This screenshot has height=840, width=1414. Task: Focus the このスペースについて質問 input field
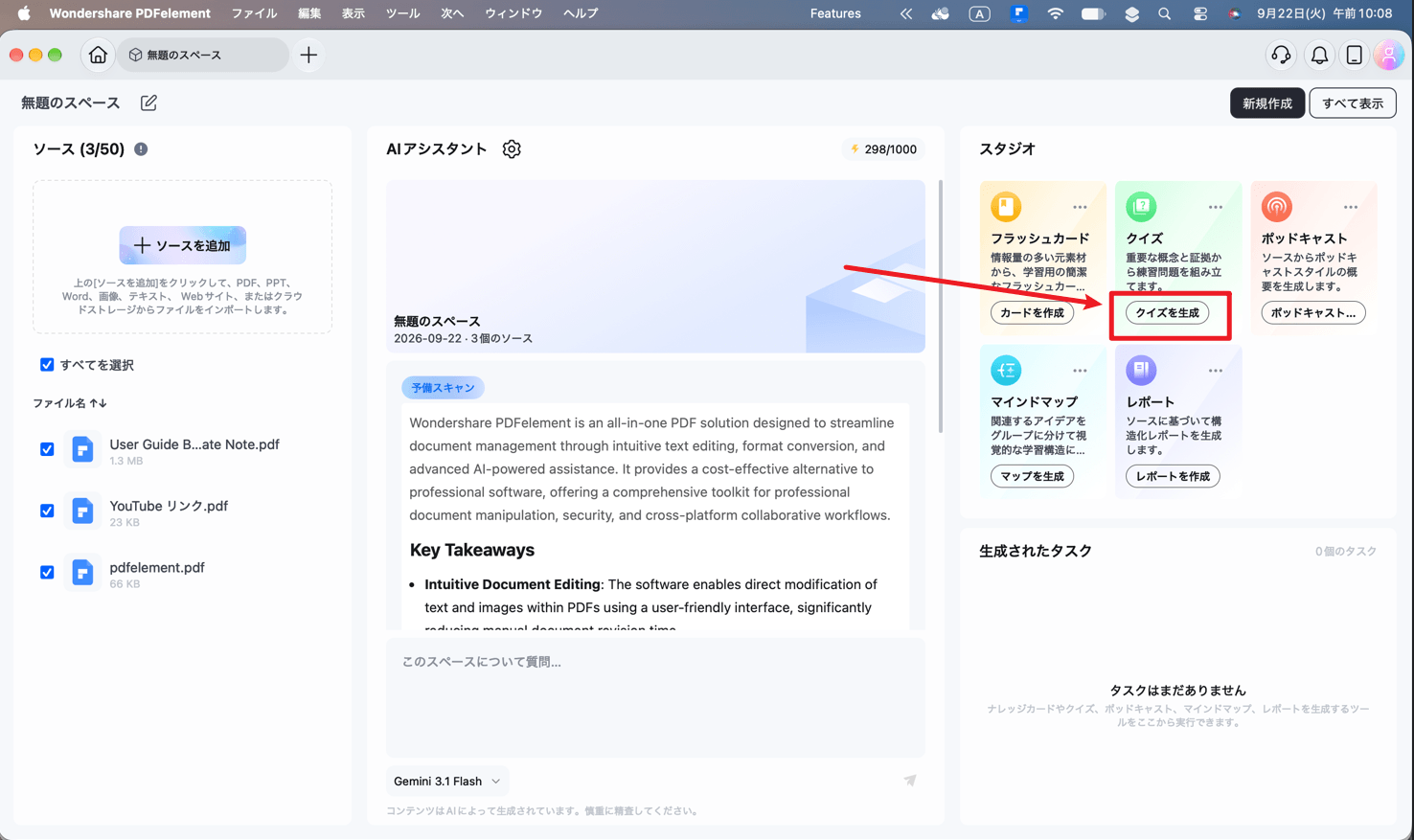pyautogui.click(x=655, y=697)
